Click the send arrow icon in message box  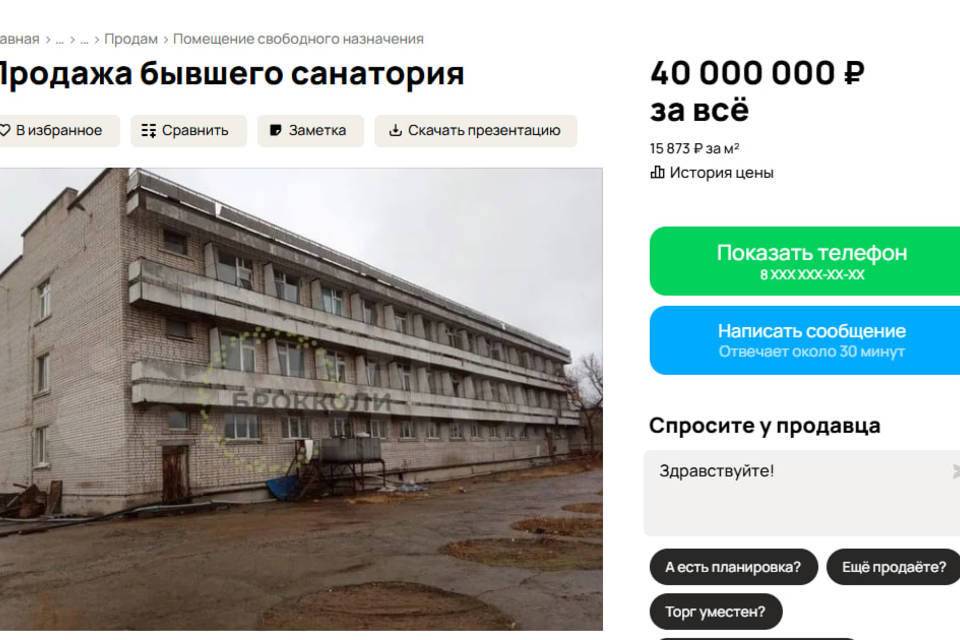click(x=956, y=471)
